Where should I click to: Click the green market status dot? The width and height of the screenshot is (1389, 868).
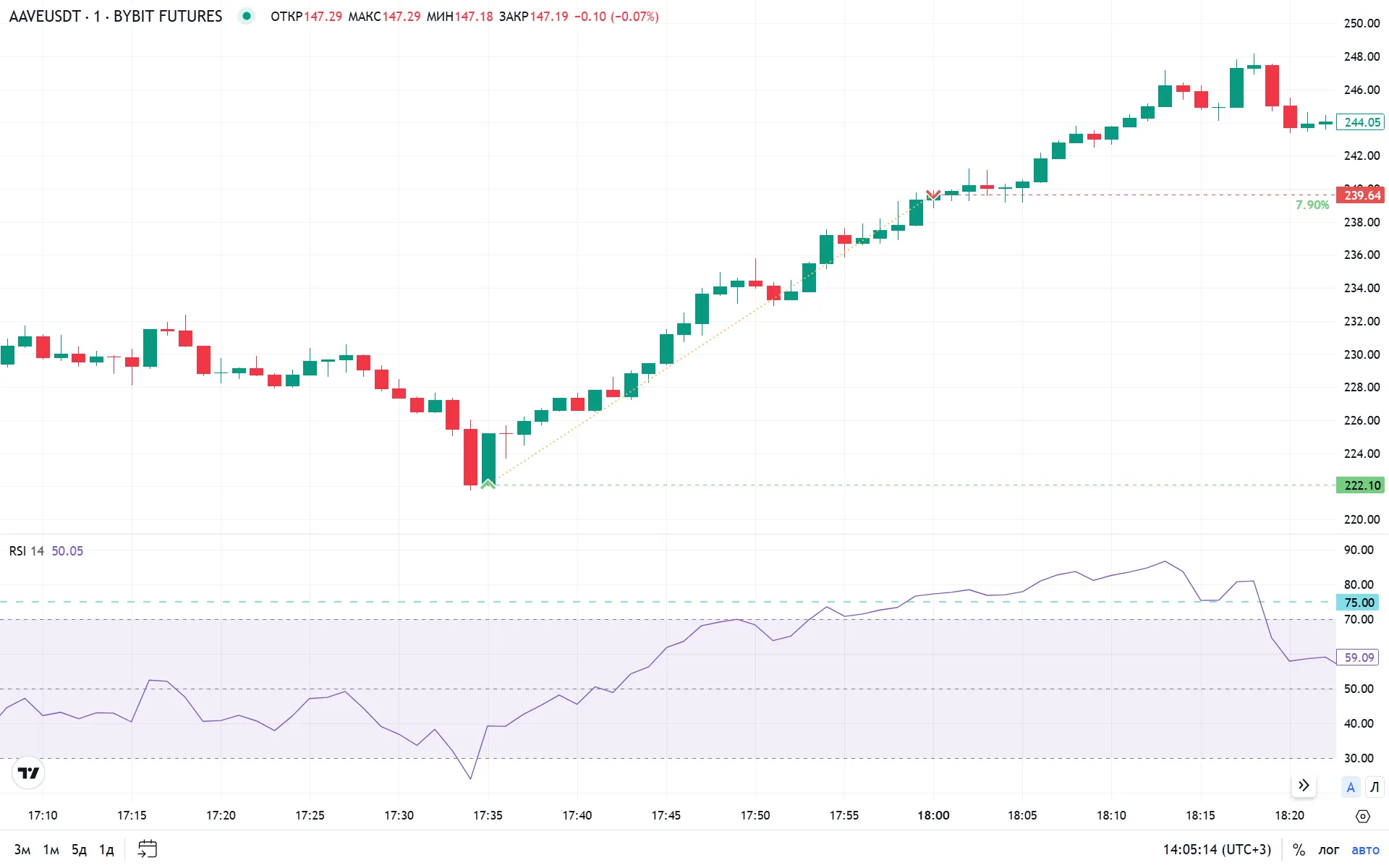[247, 16]
